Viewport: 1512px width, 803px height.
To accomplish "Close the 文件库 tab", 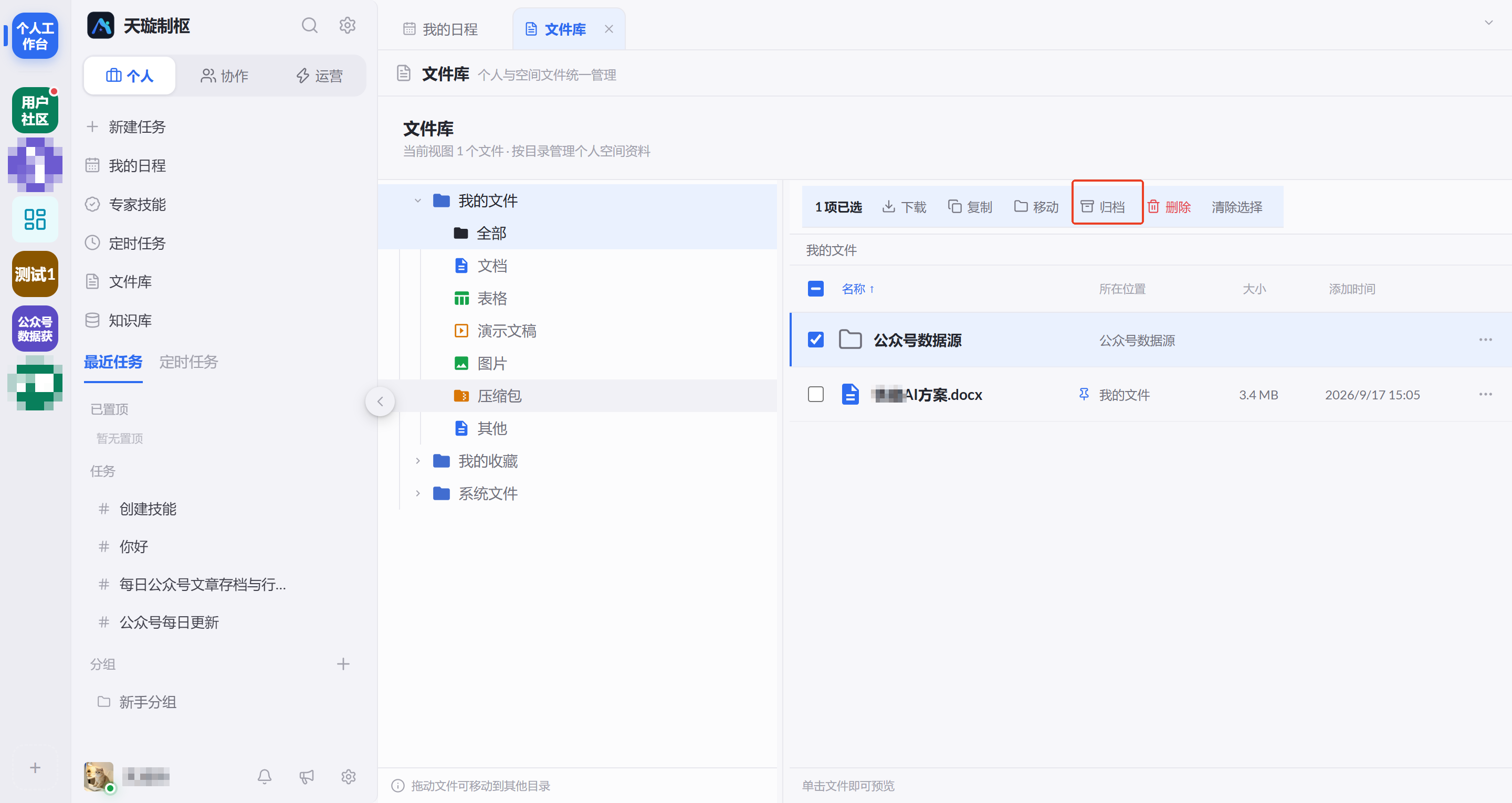I will (608, 29).
